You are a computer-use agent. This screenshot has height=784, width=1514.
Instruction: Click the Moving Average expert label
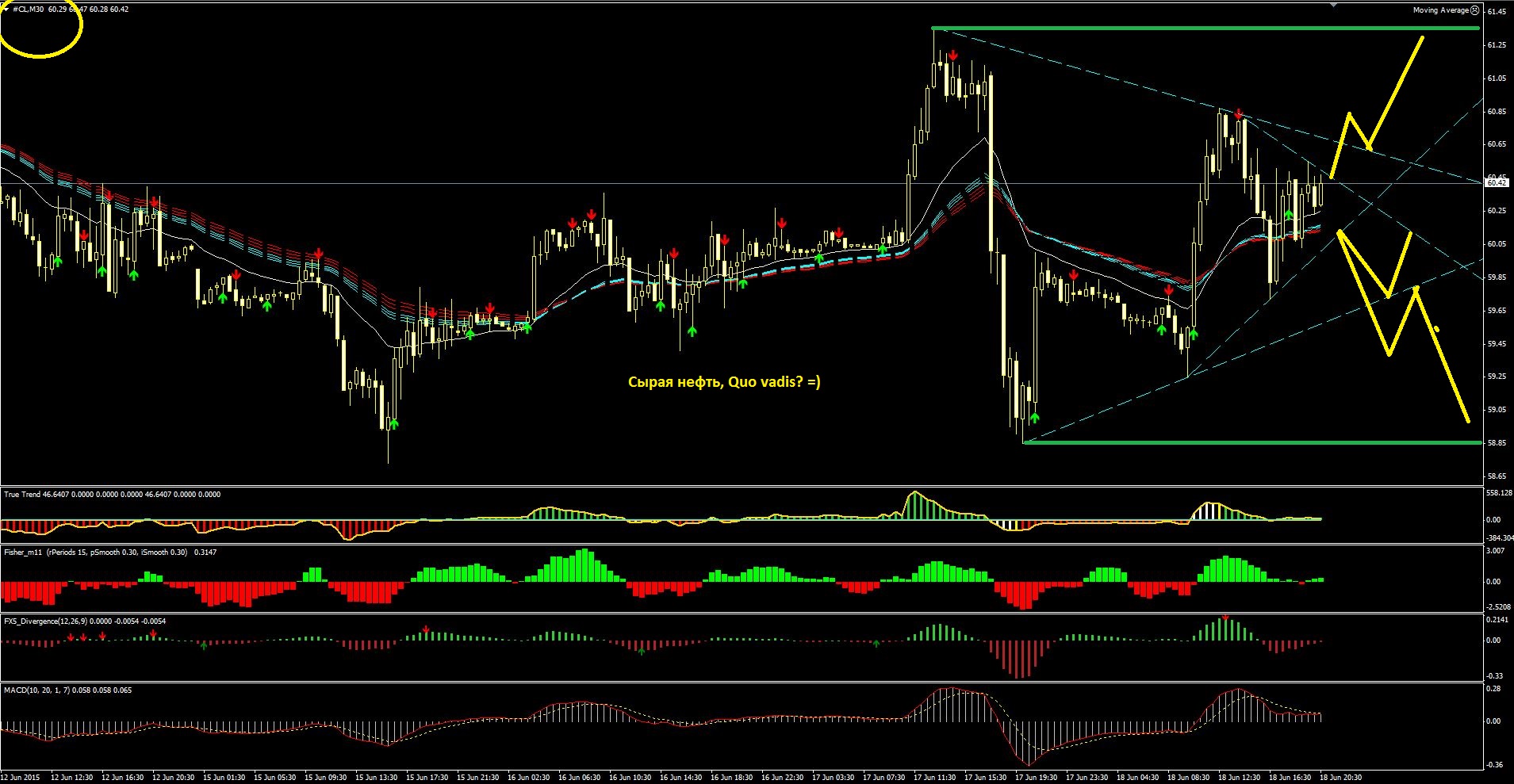1441,10
